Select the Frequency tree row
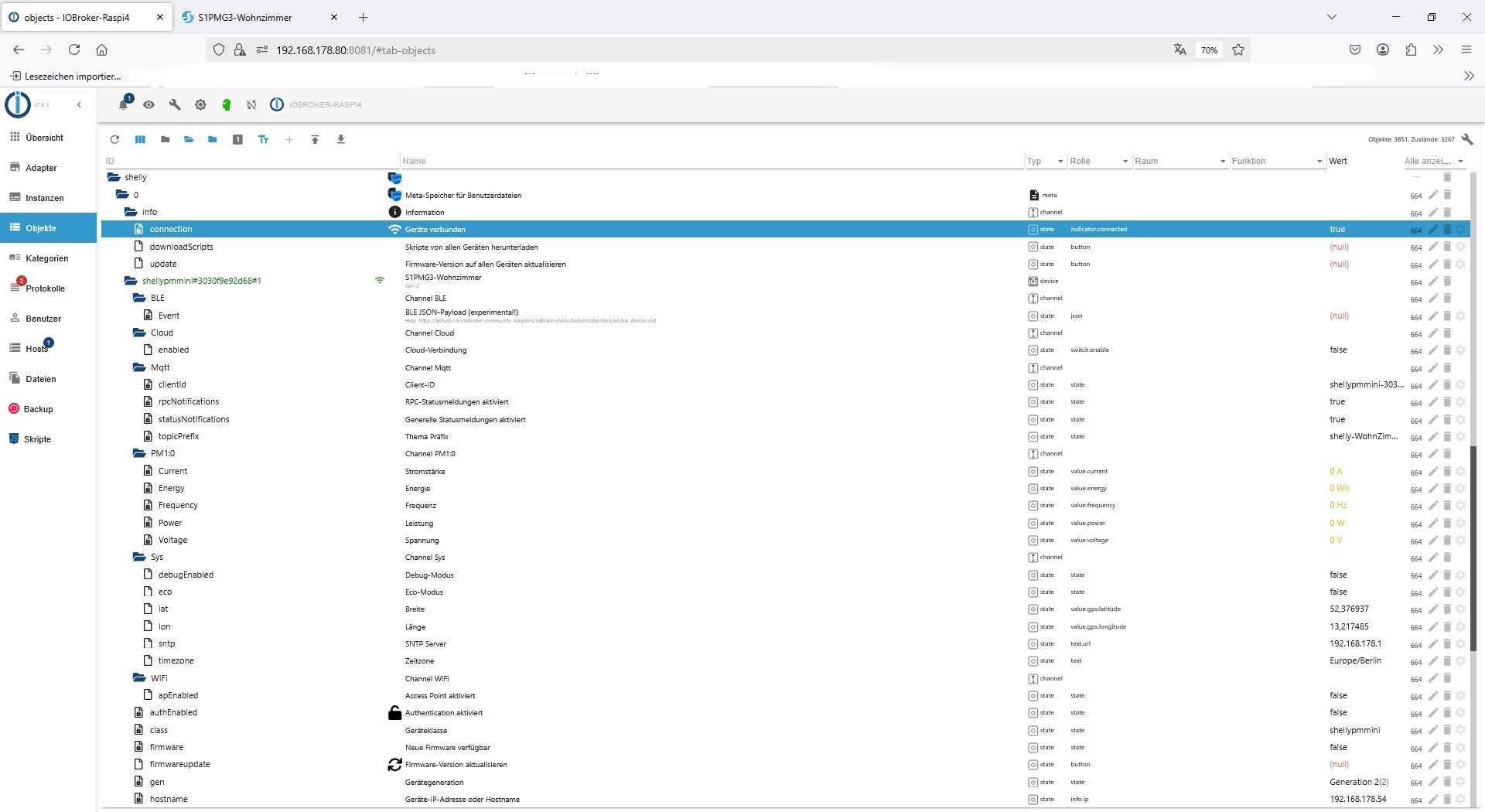Image resolution: width=1485 pixels, height=812 pixels. tap(786, 506)
